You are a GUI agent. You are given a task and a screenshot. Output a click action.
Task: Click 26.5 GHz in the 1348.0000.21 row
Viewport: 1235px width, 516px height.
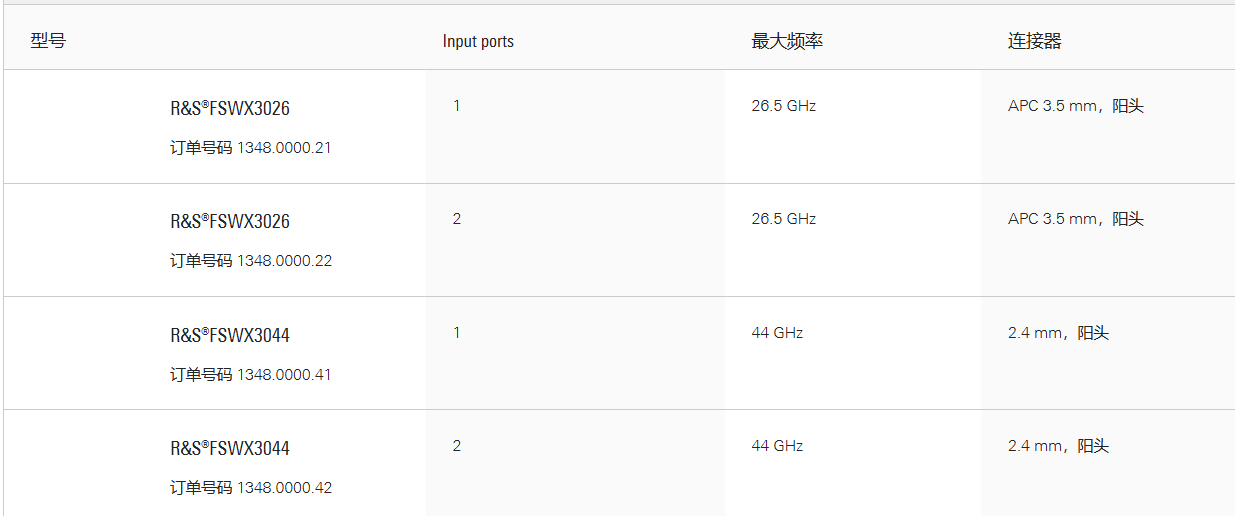pos(784,106)
